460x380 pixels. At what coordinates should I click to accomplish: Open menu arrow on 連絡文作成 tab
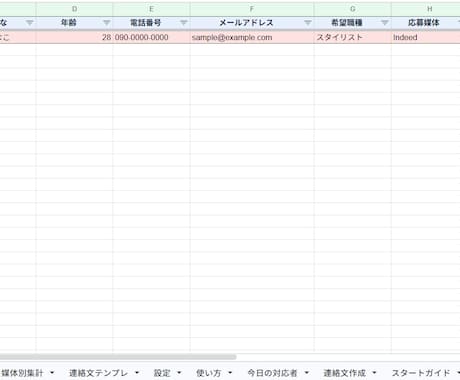coord(374,373)
